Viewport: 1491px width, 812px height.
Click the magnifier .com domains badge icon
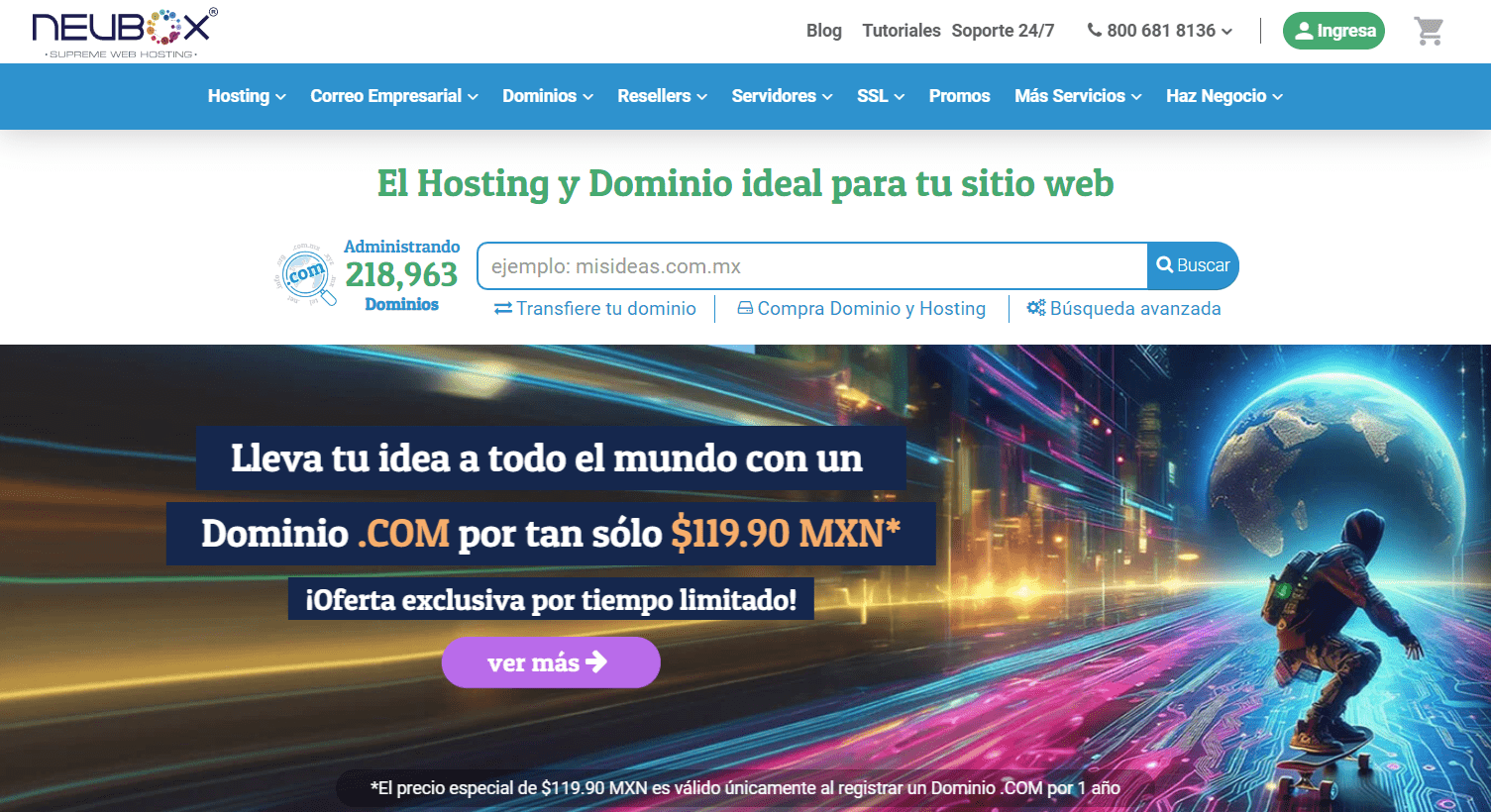[306, 274]
